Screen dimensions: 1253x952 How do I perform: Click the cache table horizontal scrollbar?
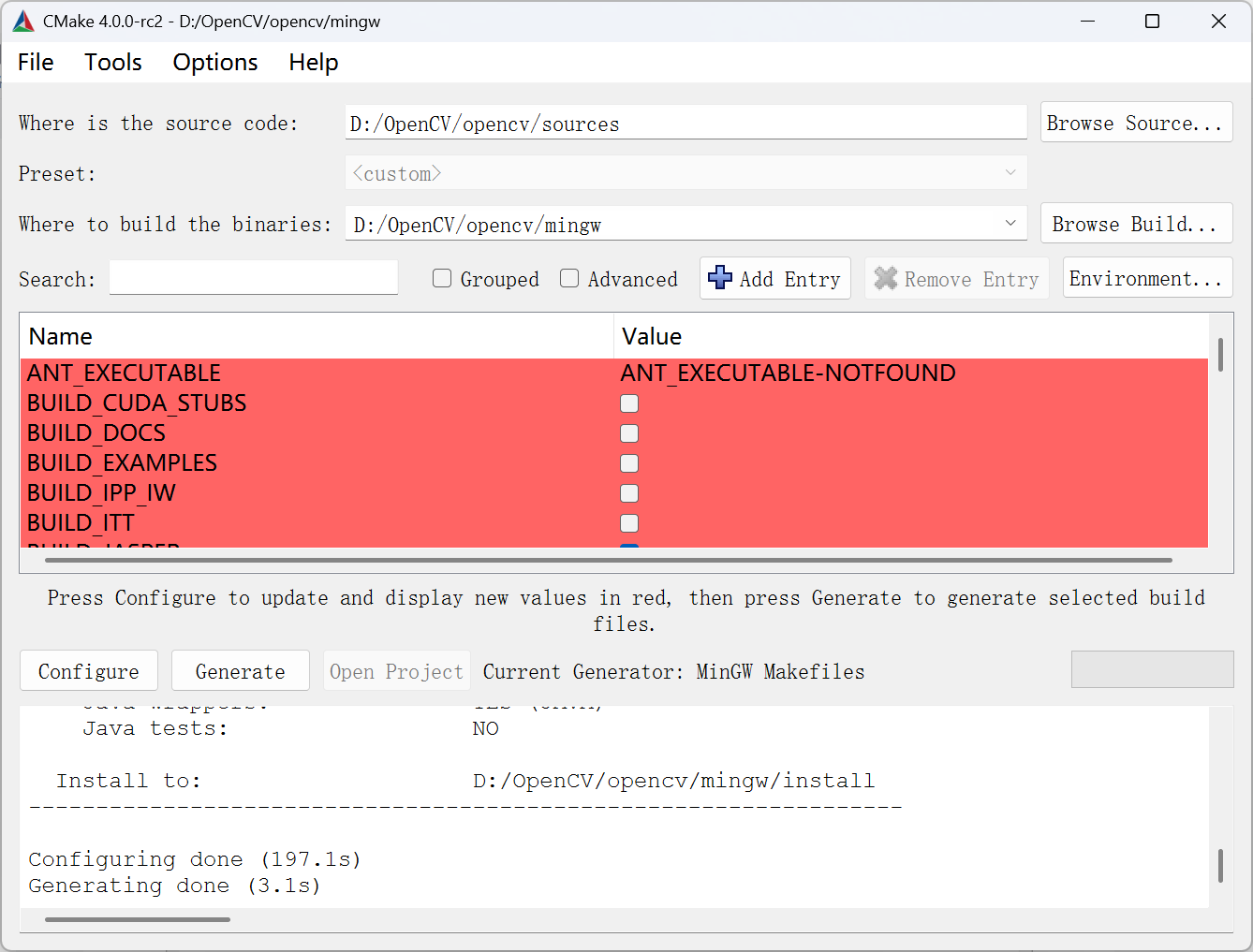(609, 561)
